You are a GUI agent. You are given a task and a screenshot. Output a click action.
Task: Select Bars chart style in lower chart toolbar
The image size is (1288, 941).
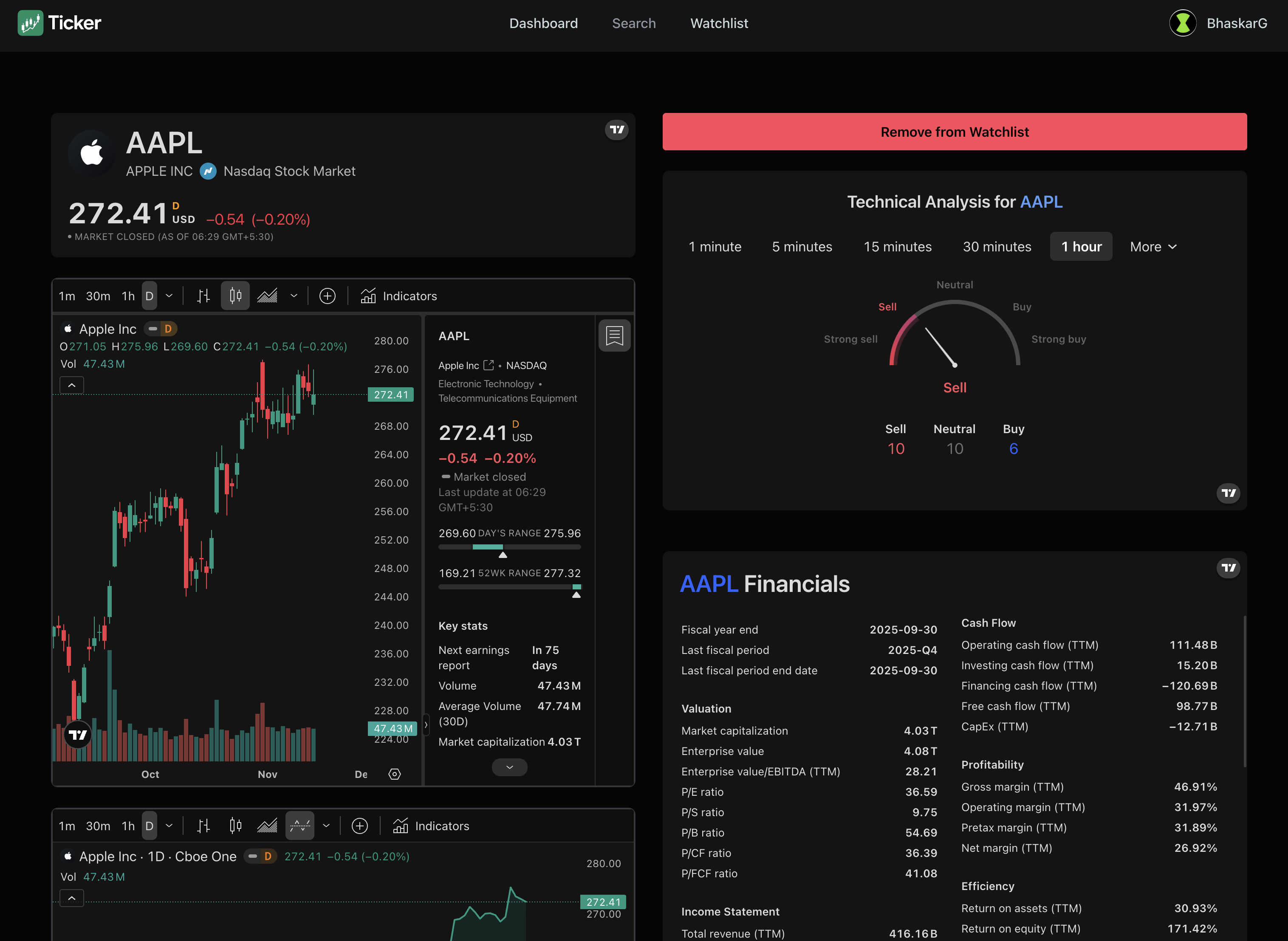[x=203, y=826]
